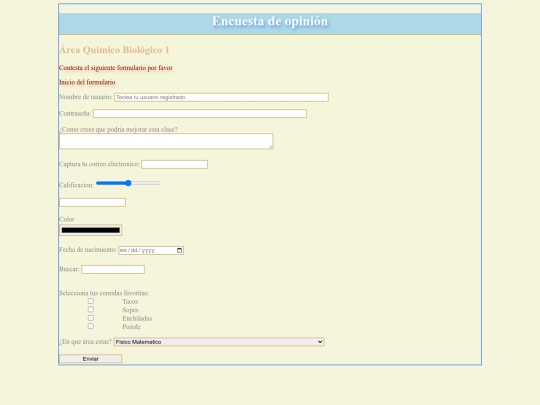Click the 'Selecciona tus comidas favoritas:' label
The width and height of the screenshot is (540, 405).
click(x=104, y=293)
